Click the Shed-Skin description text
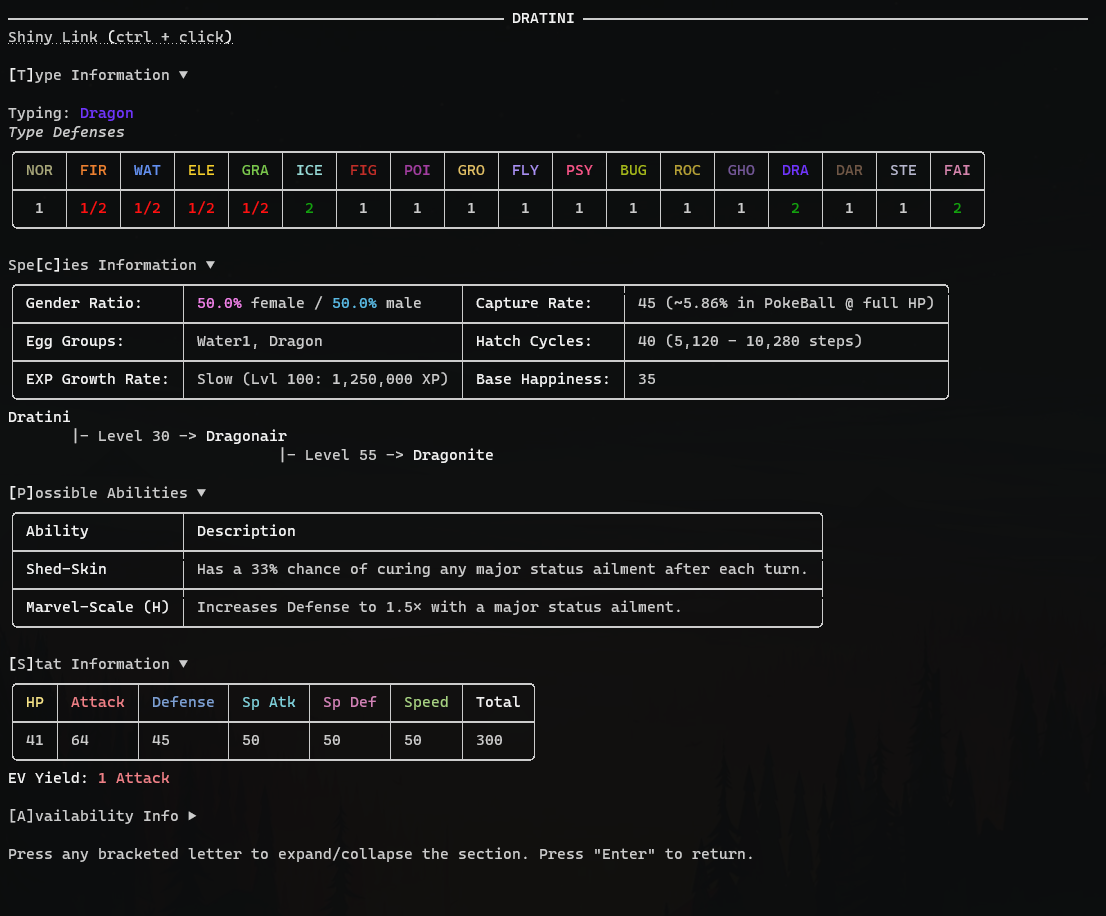 pos(502,569)
